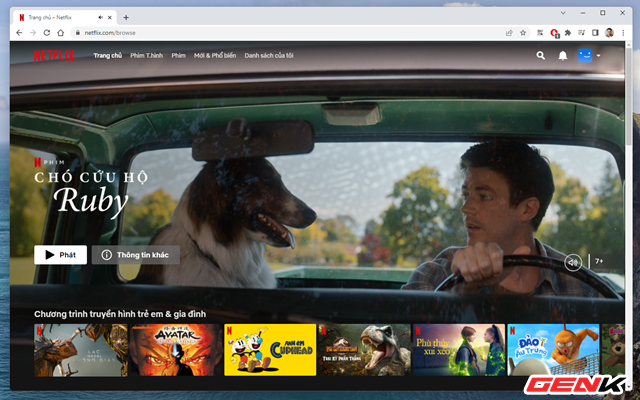Image resolution: width=640 pixels, height=400 pixels.
Task: Close the Netflix tab
Action: tap(110, 18)
